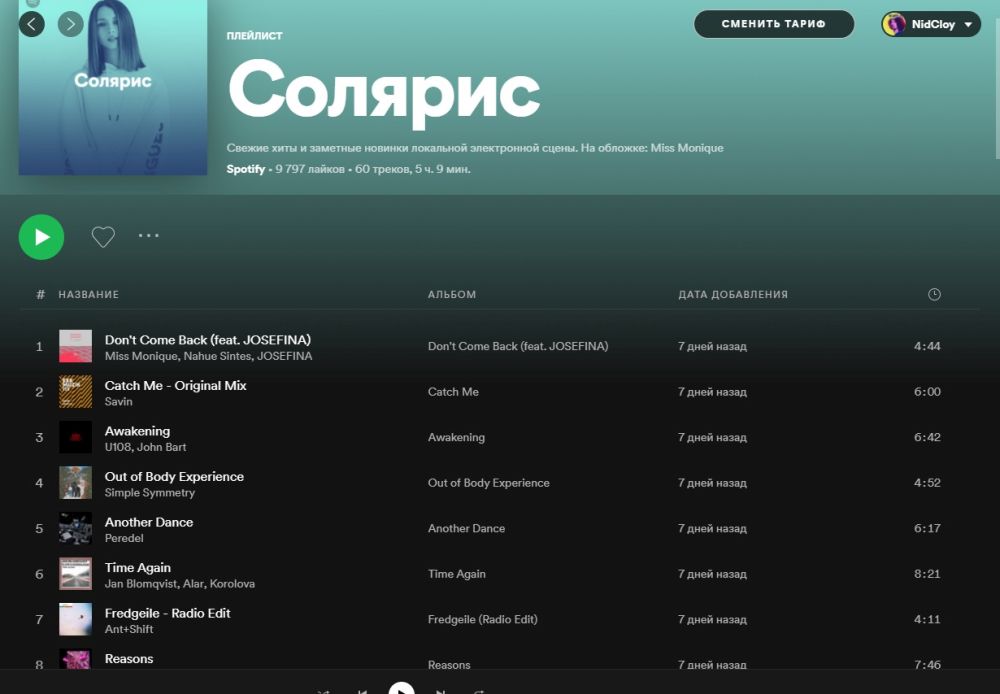Select track title Don't Come Back (feat. JOSEFINA)

(208, 340)
